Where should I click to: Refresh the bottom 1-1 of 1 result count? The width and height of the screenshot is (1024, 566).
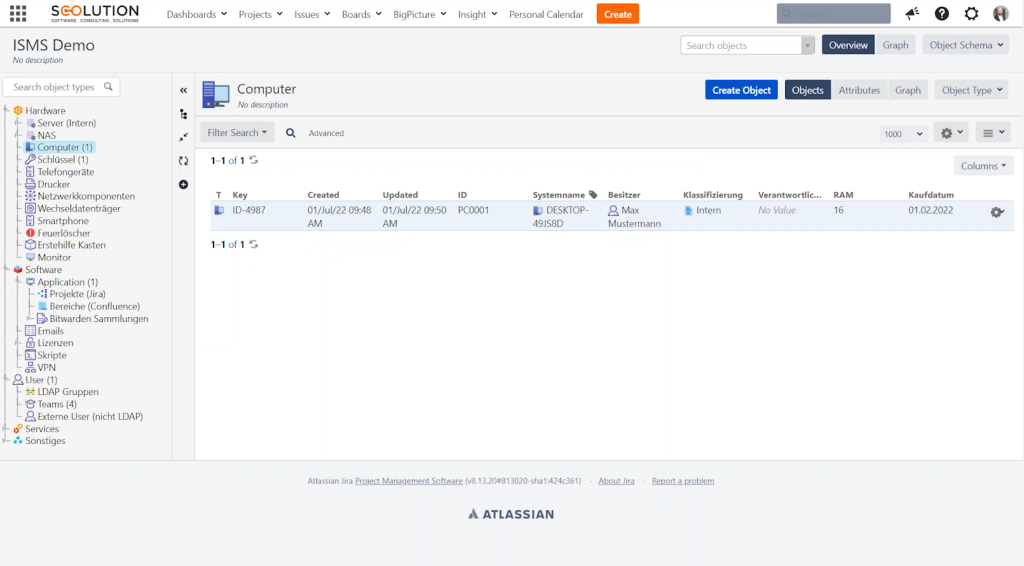(254, 244)
